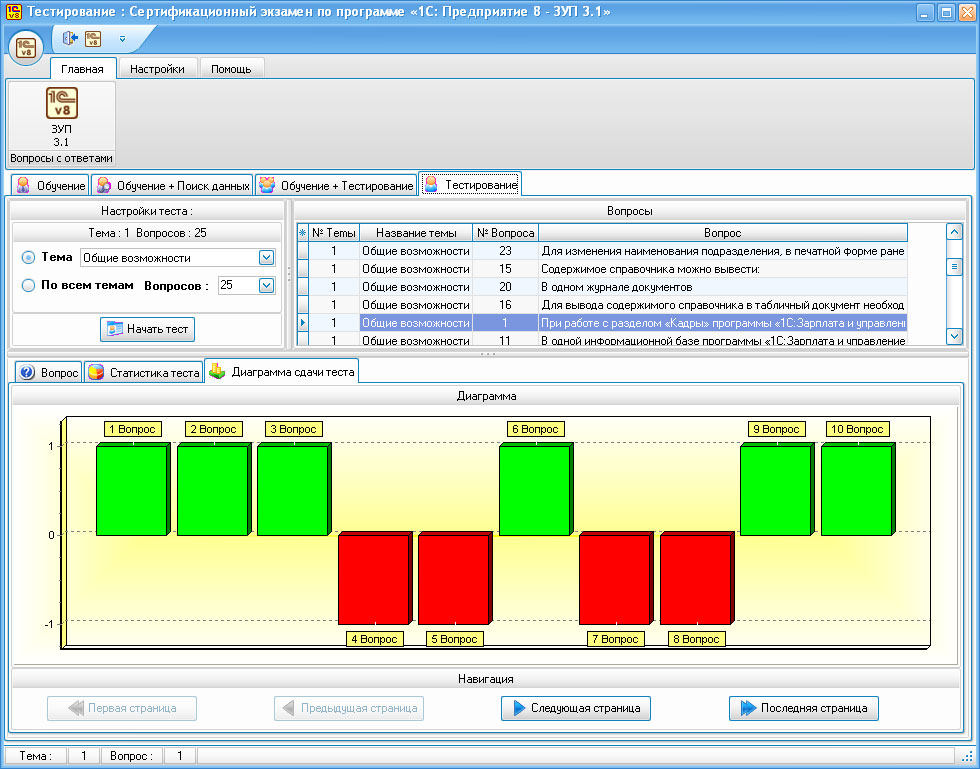980x769 pixels.
Task: Select the row with question number 16
Action: pyautogui.click(x=601, y=305)
